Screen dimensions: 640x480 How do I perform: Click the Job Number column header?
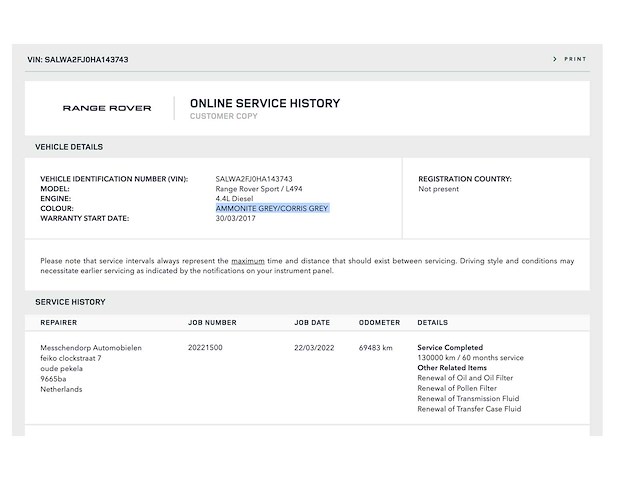pos(212,323)
